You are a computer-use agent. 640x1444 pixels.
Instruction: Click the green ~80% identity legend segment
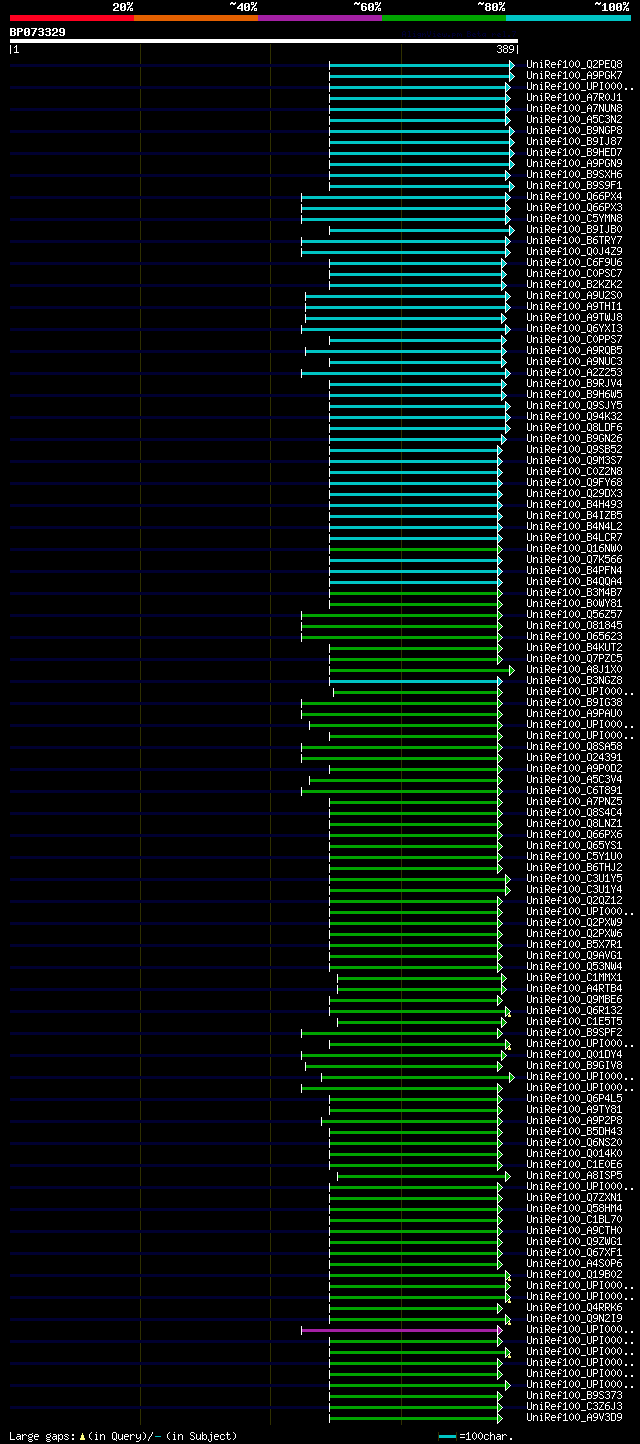(x=444, y=18)
